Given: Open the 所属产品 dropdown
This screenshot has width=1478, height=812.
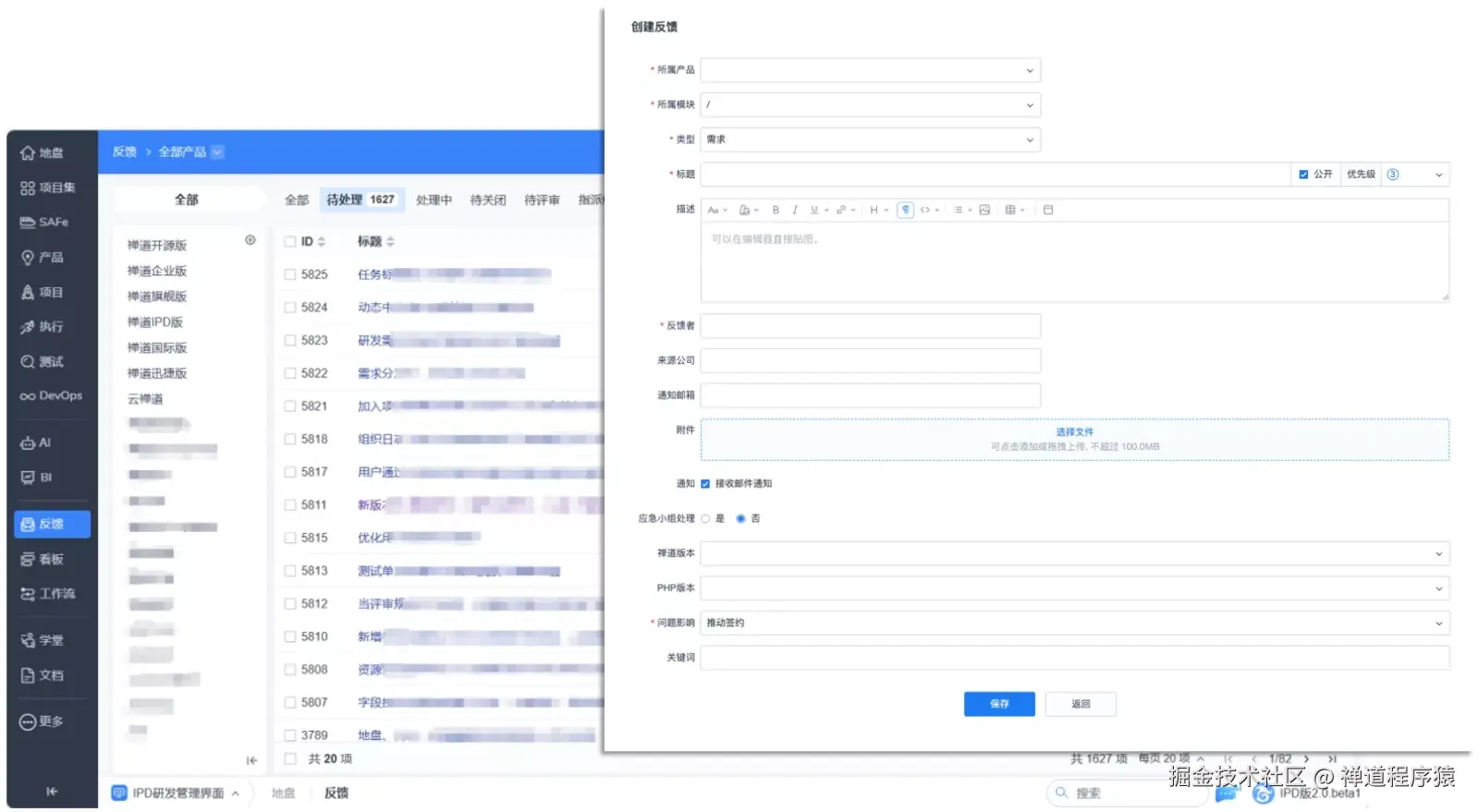Looking at the screenshot, I should click(x=870, y=70).
